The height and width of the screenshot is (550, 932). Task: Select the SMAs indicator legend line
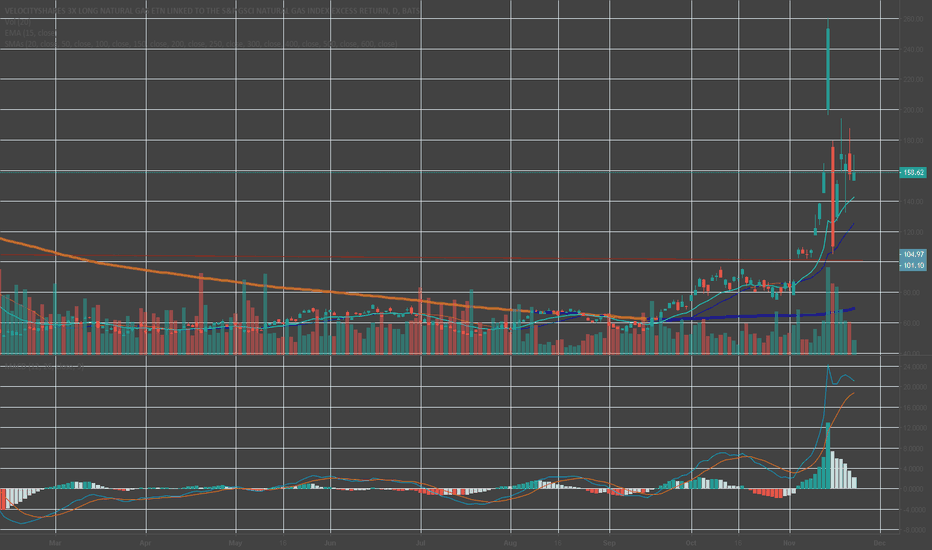coord(201,44)
